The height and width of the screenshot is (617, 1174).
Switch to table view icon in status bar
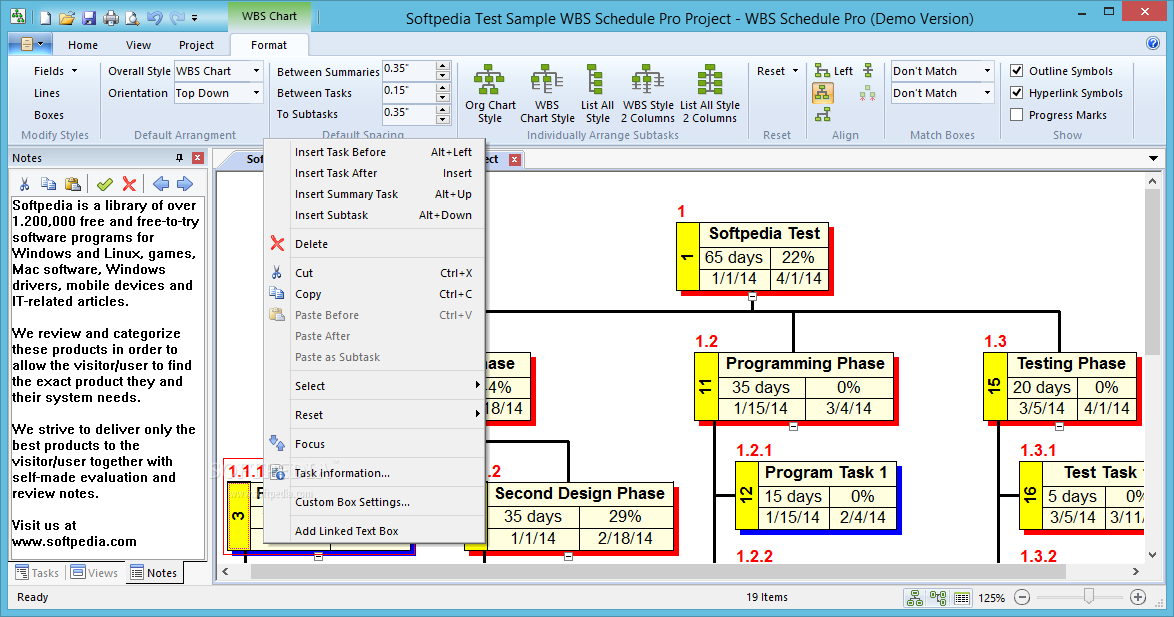pyautogui.click(x=962, y=598)
